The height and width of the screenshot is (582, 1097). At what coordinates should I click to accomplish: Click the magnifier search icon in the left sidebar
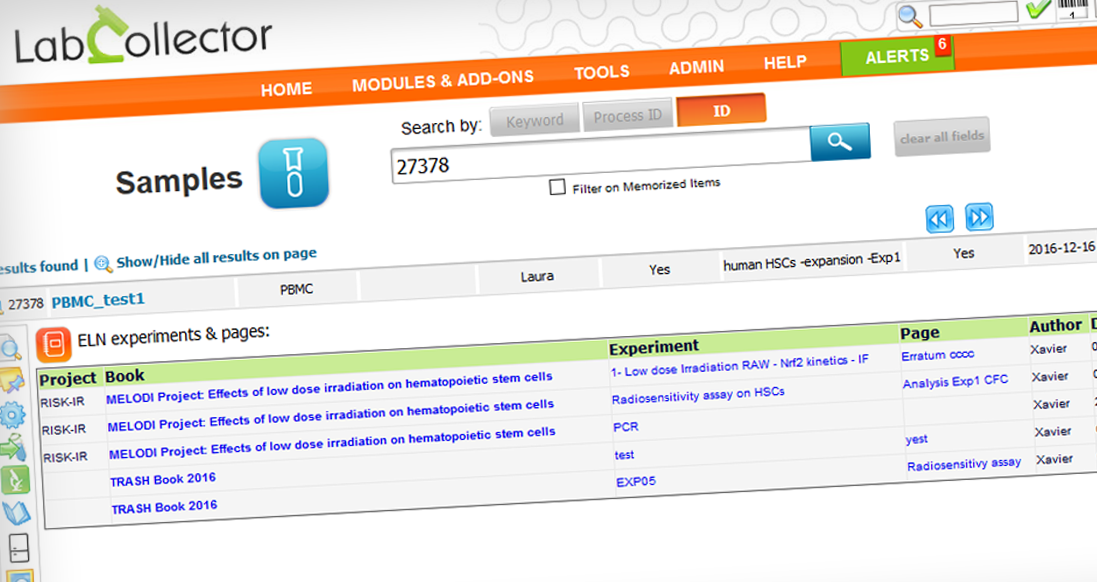[10, 348]
